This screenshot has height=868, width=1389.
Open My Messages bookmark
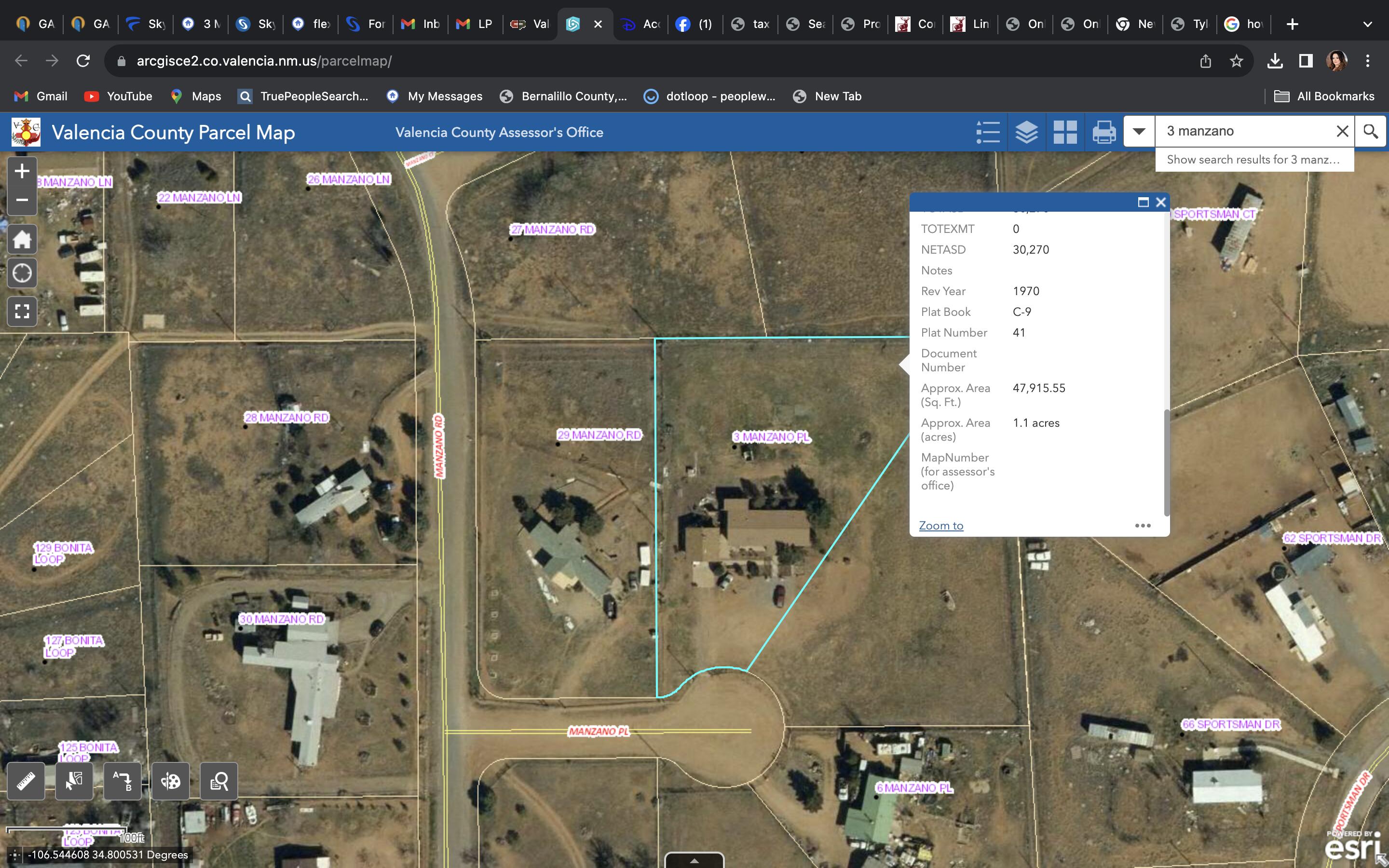click(435, 96)
